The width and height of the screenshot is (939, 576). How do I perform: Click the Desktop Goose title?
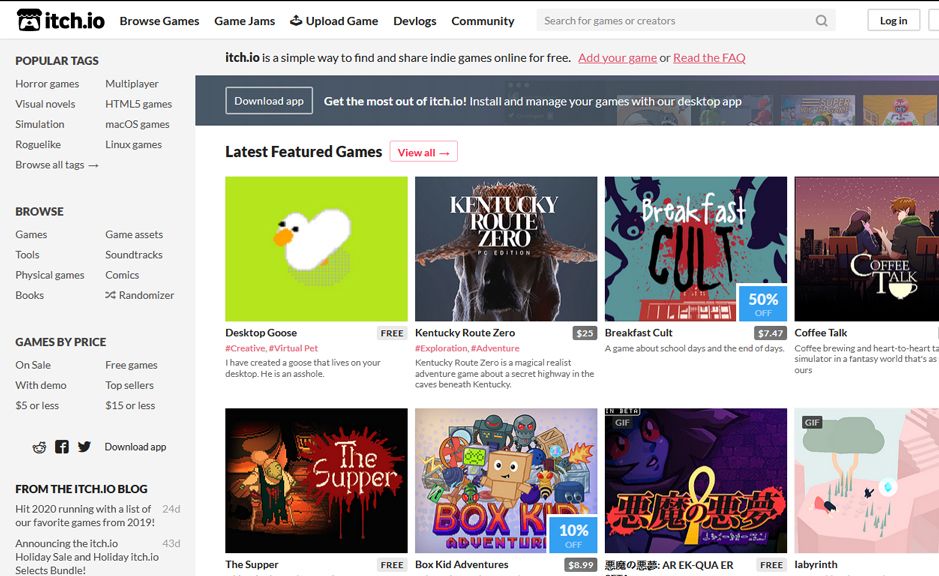(x=261, y=333)
